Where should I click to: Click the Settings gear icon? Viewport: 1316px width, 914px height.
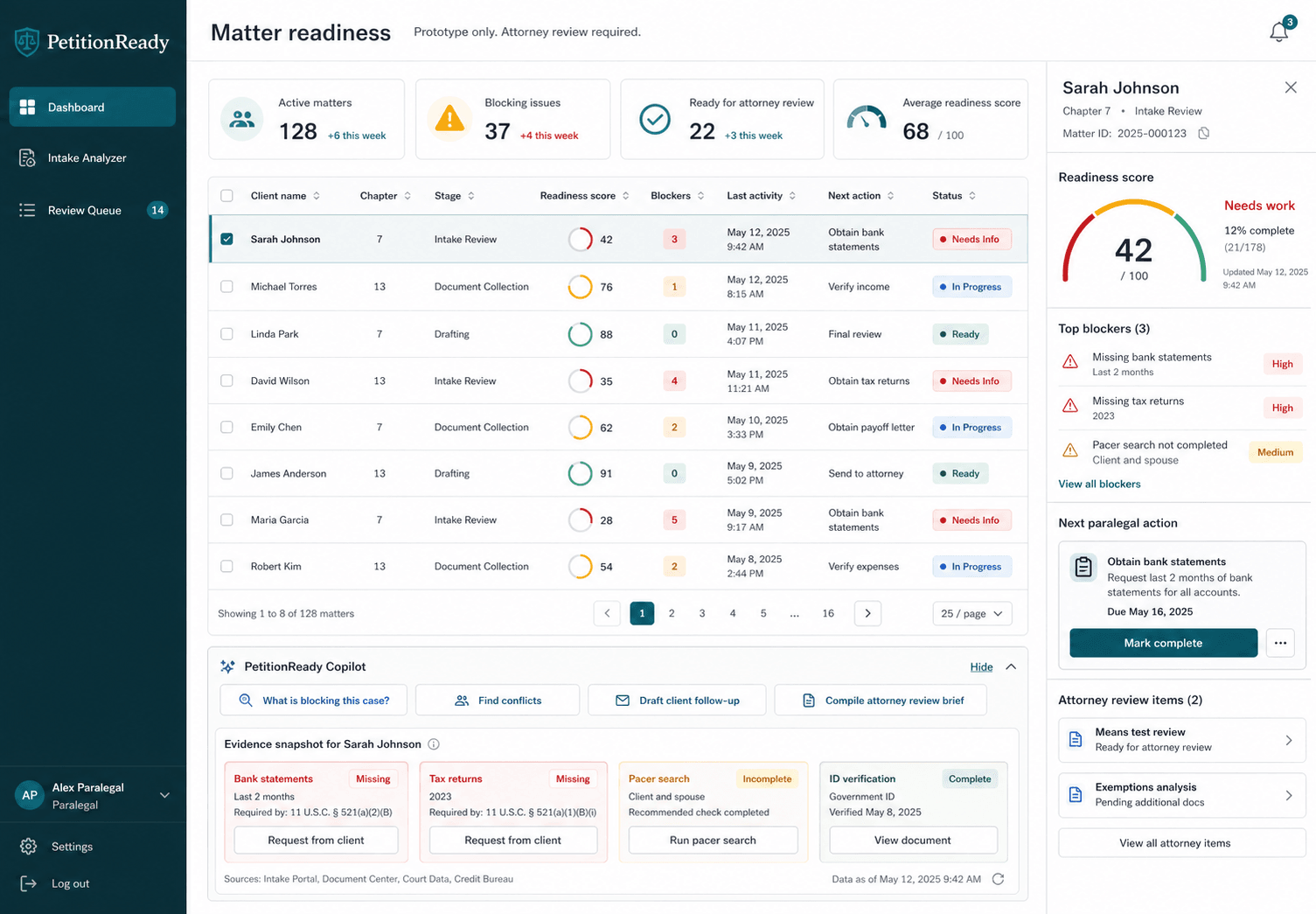tap(28, 847)
